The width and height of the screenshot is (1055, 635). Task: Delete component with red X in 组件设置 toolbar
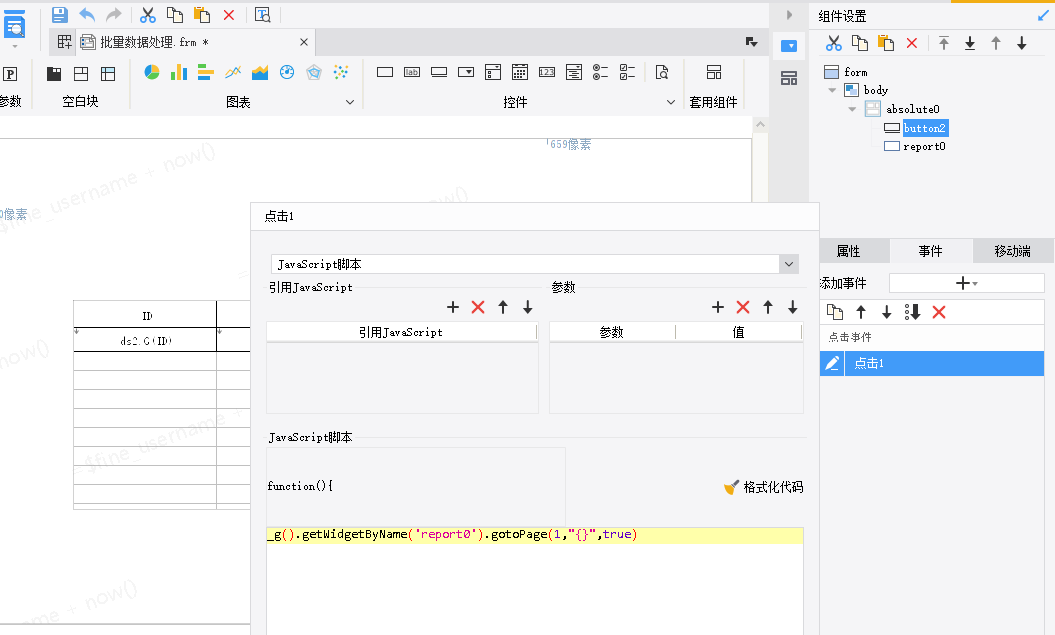click(912, 43)
